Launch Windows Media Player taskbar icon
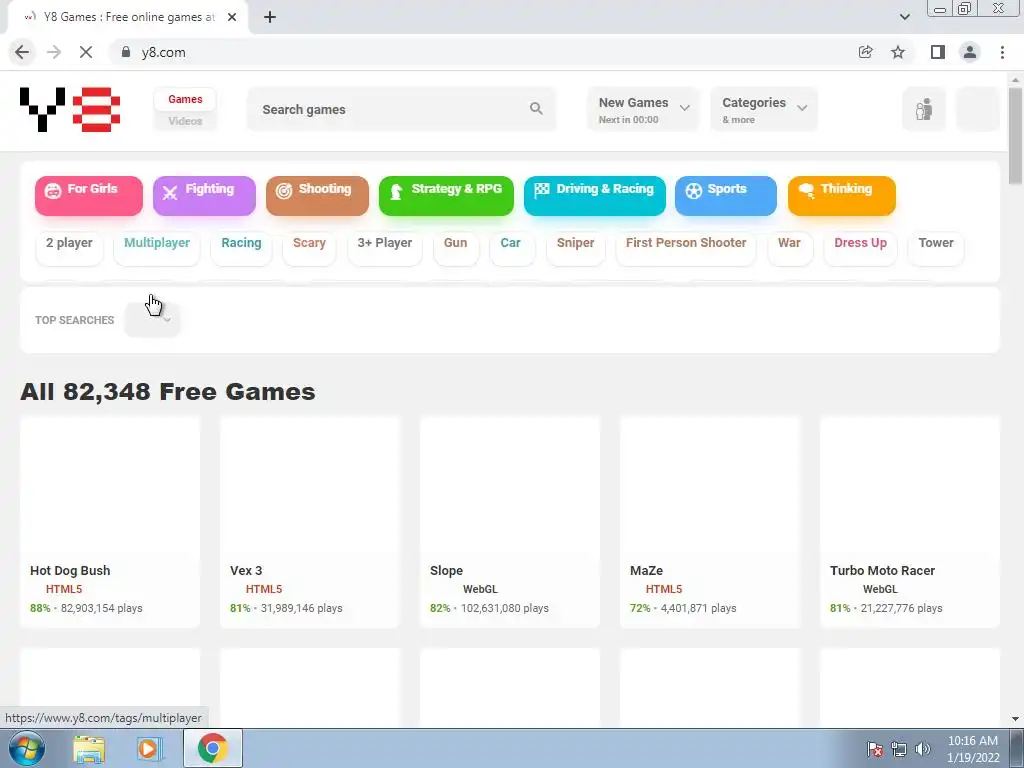The width and height of the screenshot is (1024, 768). (x=150, y=748)
